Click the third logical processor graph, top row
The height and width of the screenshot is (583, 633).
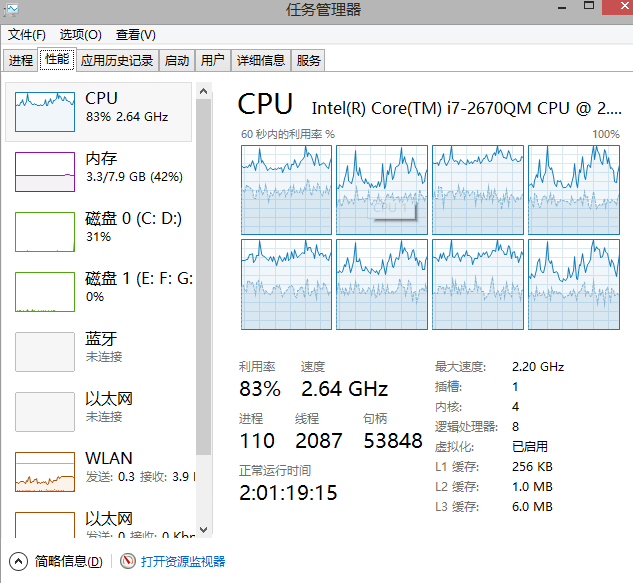coord(478,190)
